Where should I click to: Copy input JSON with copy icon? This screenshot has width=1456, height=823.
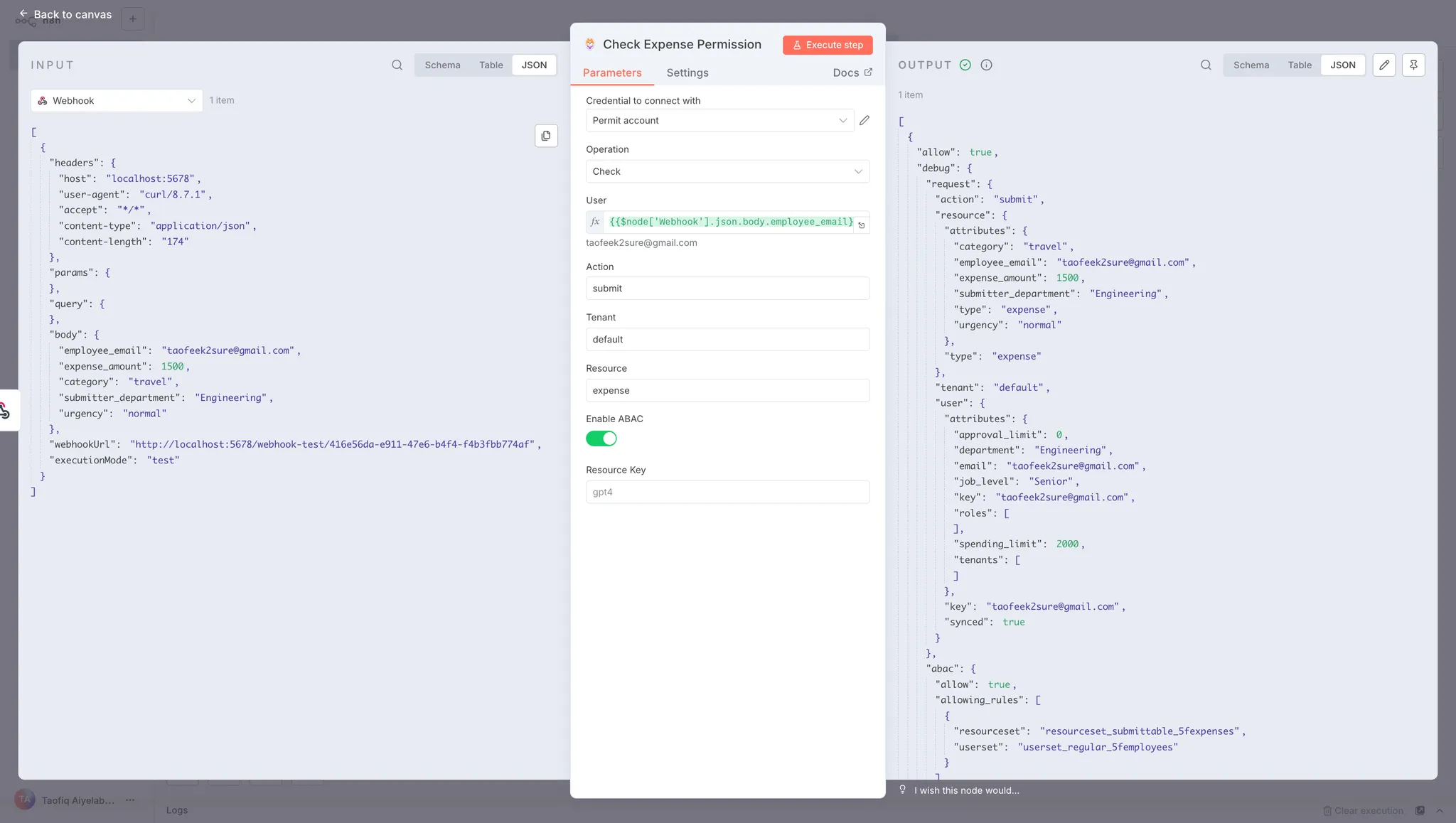546,136
